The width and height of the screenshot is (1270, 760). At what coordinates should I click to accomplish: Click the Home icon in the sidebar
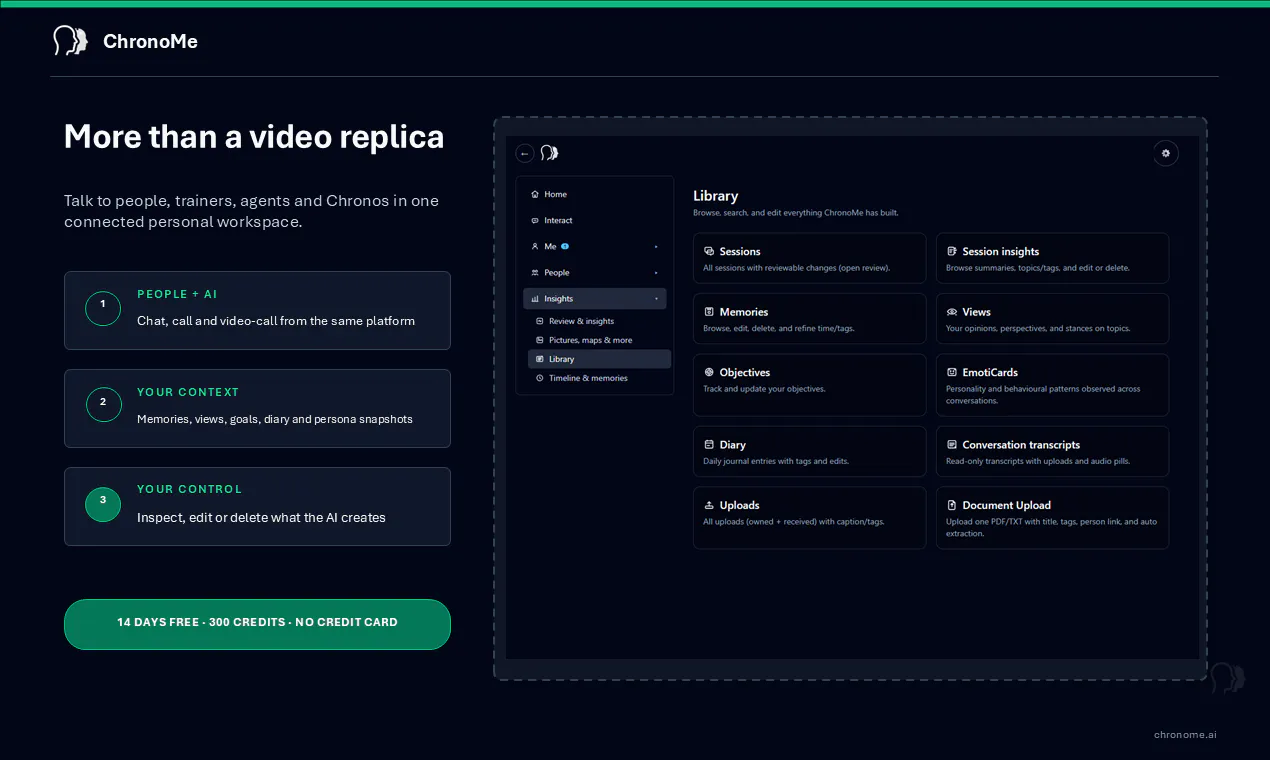535,194
